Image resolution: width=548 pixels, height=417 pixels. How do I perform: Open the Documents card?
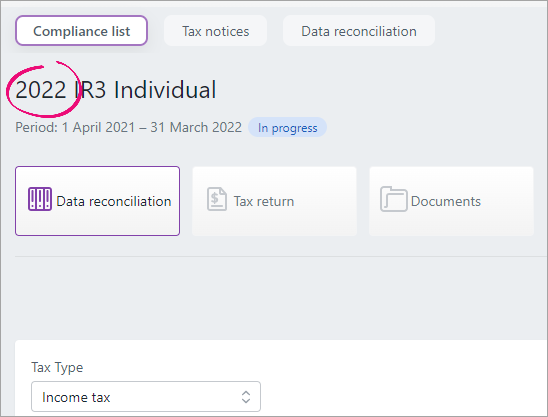tap(451, 201)
